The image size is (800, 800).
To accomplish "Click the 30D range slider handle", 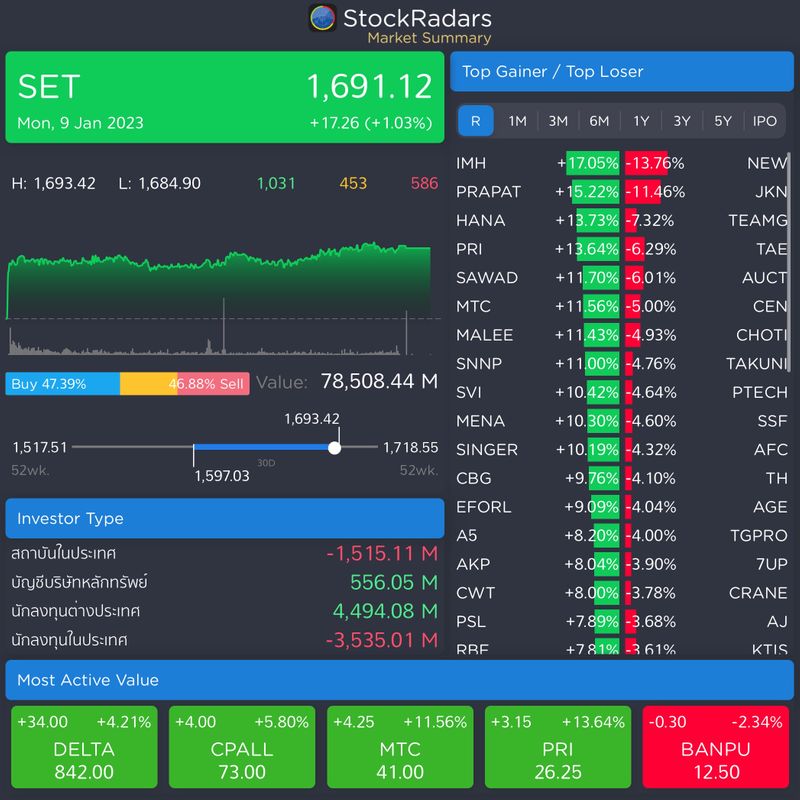I will (x=334, y=447).
